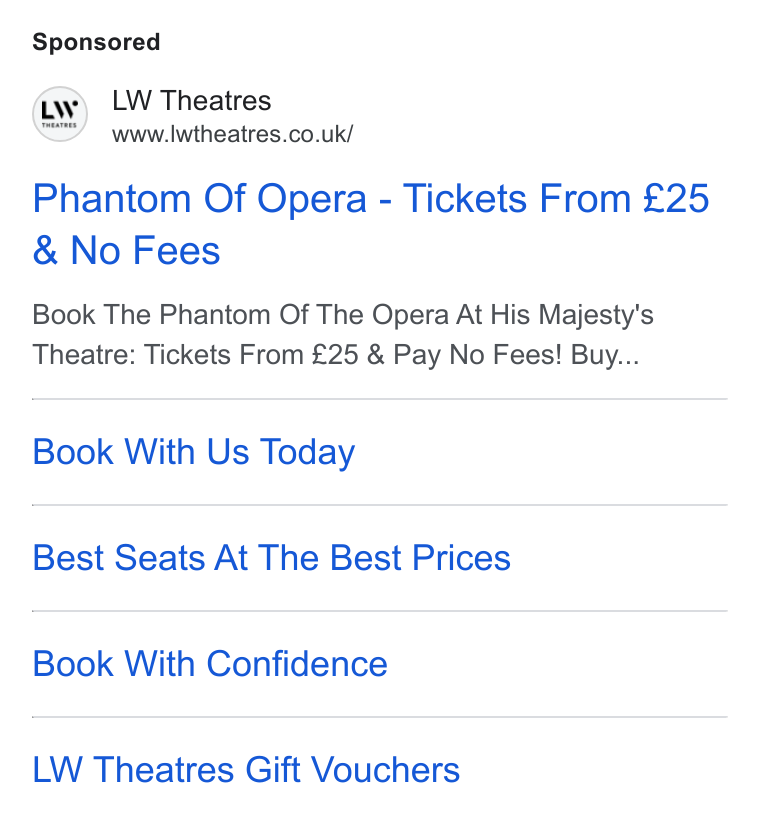760x822 pixels.
Task: Click the '& No Fees' headline line
Action: pos(126,251)
